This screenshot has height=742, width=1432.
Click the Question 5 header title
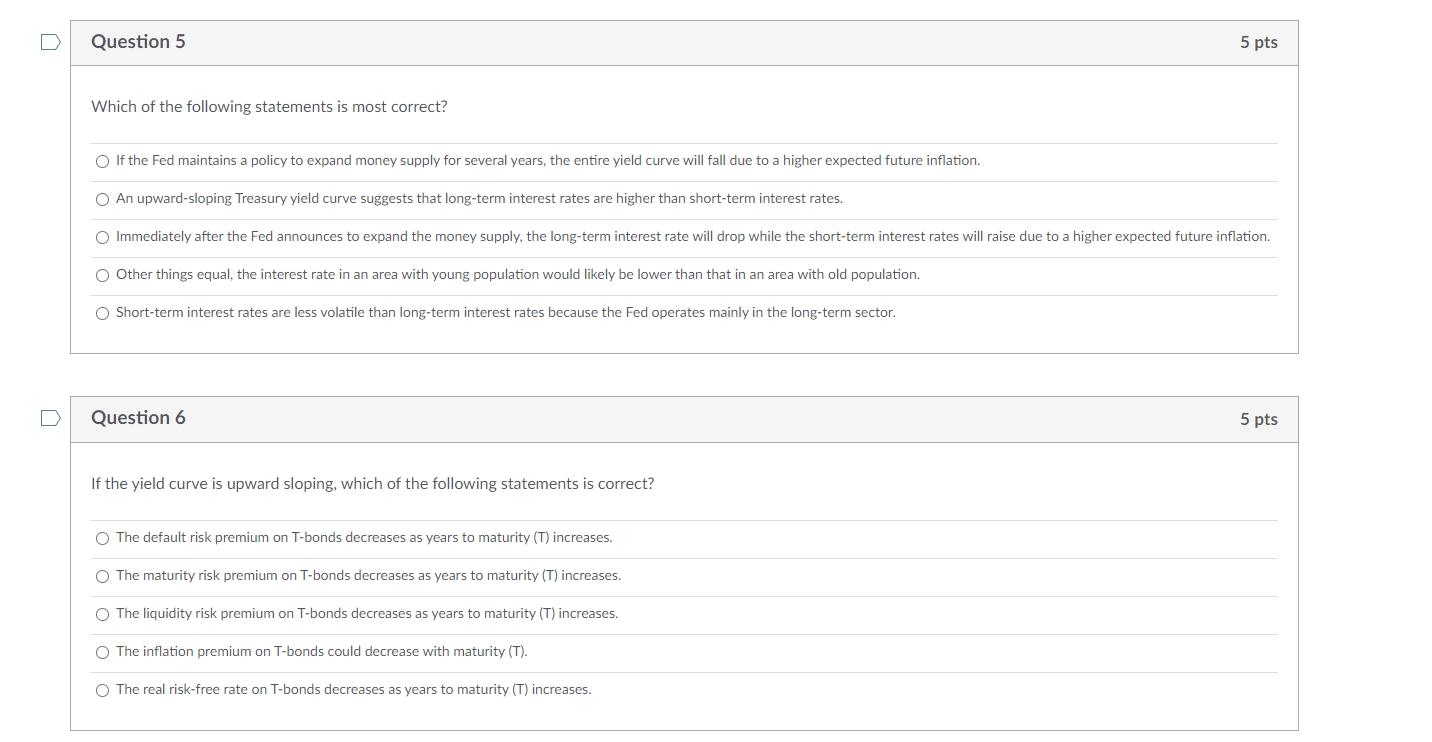138,42
